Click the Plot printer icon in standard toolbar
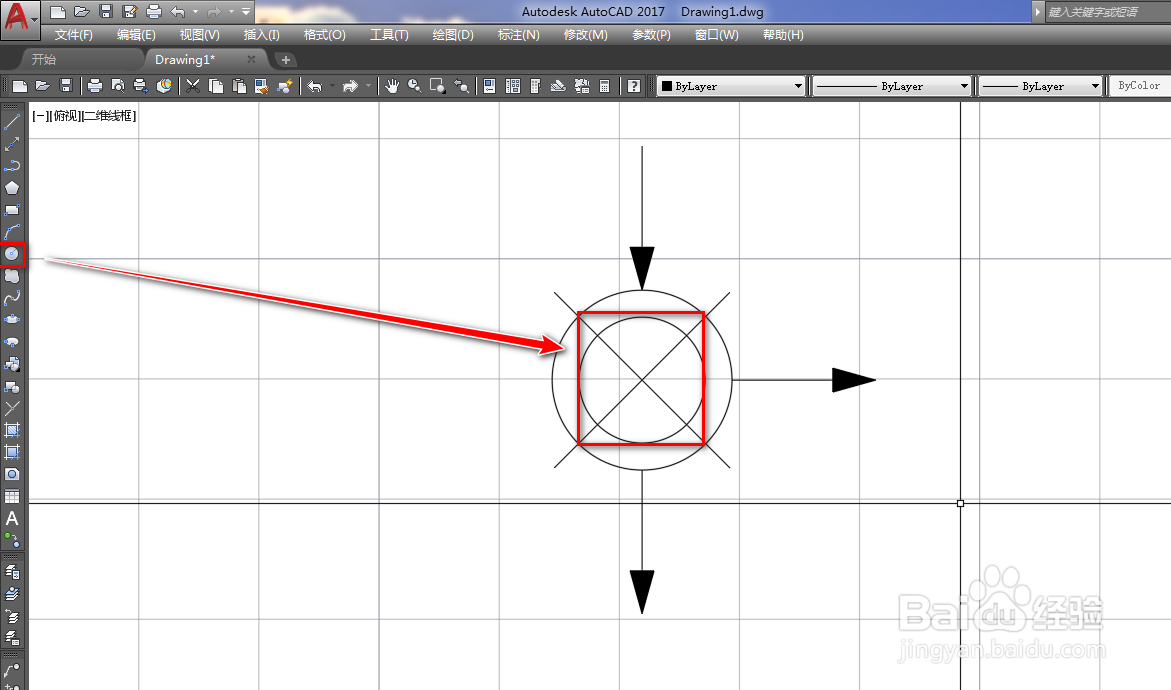Screen dimensions: 1171x690 coord(95,86)
